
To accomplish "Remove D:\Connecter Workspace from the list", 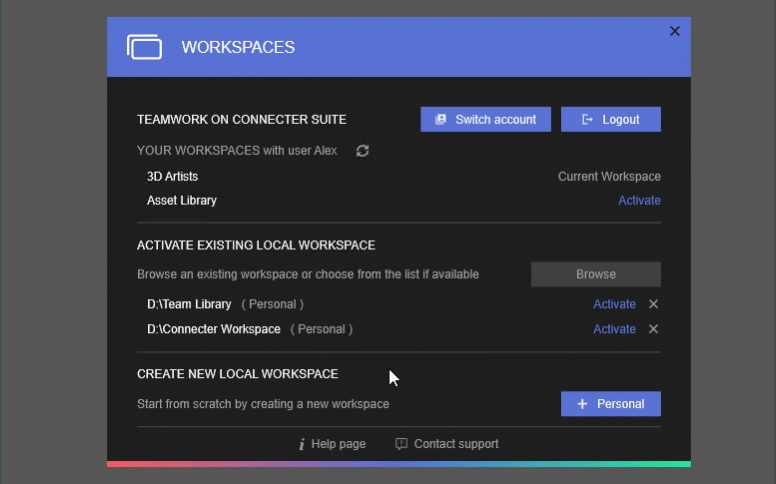I will 653,329.
